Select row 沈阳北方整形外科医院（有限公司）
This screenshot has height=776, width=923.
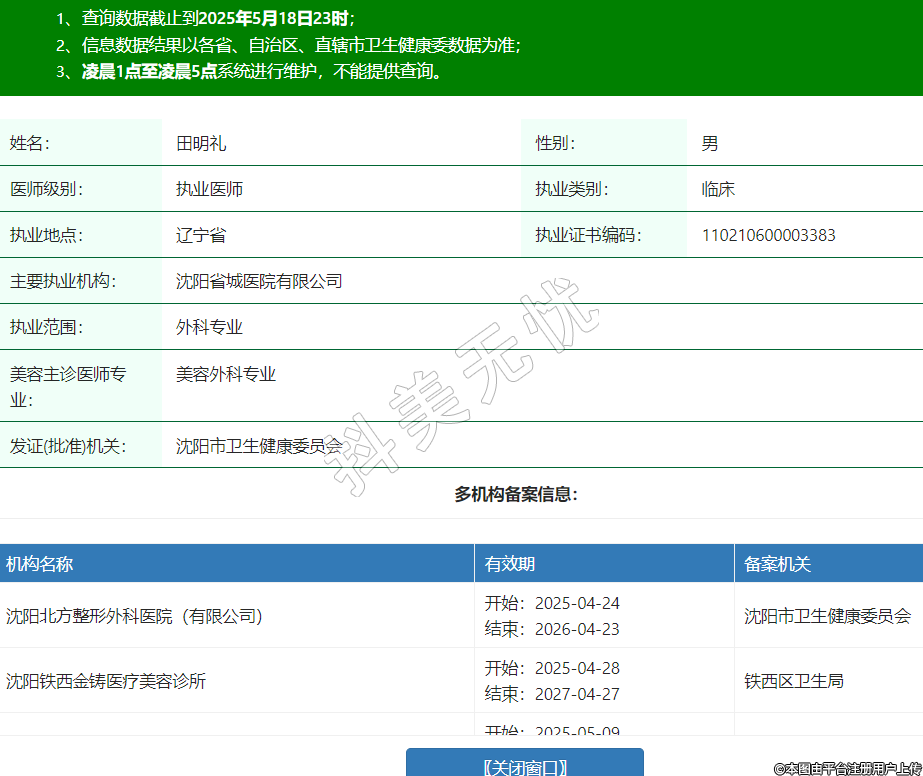click(134, 616)
